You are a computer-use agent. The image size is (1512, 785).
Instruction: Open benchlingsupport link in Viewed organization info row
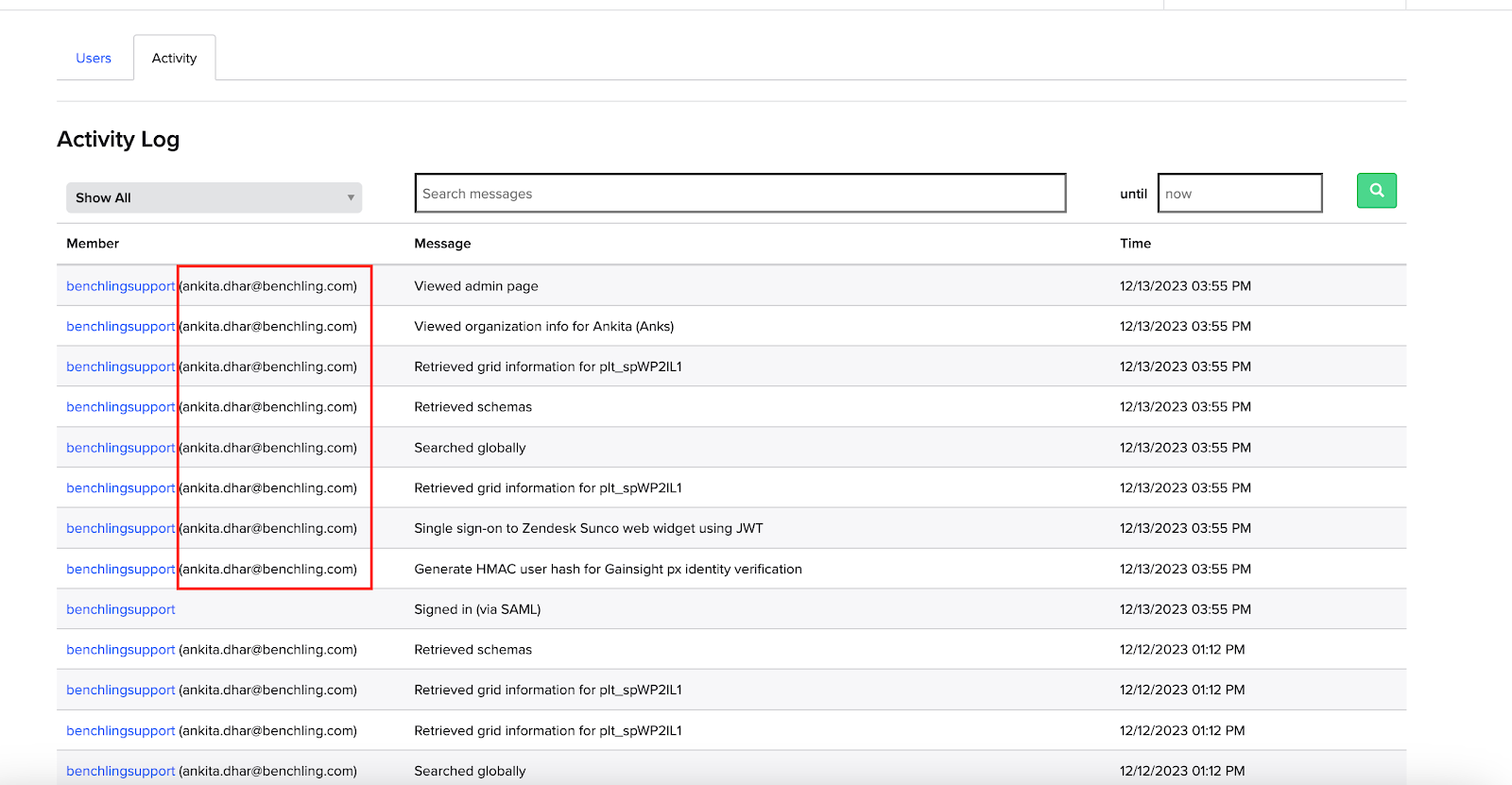tap(121, 327)
